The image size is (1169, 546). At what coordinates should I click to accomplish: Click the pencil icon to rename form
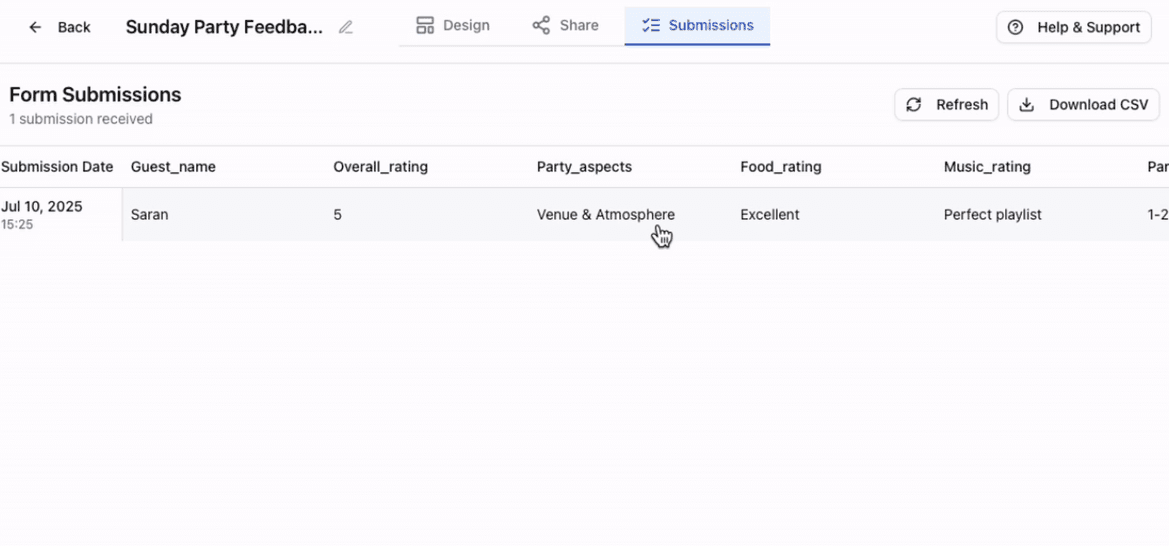pyautogui.click(x=346, y=27)
